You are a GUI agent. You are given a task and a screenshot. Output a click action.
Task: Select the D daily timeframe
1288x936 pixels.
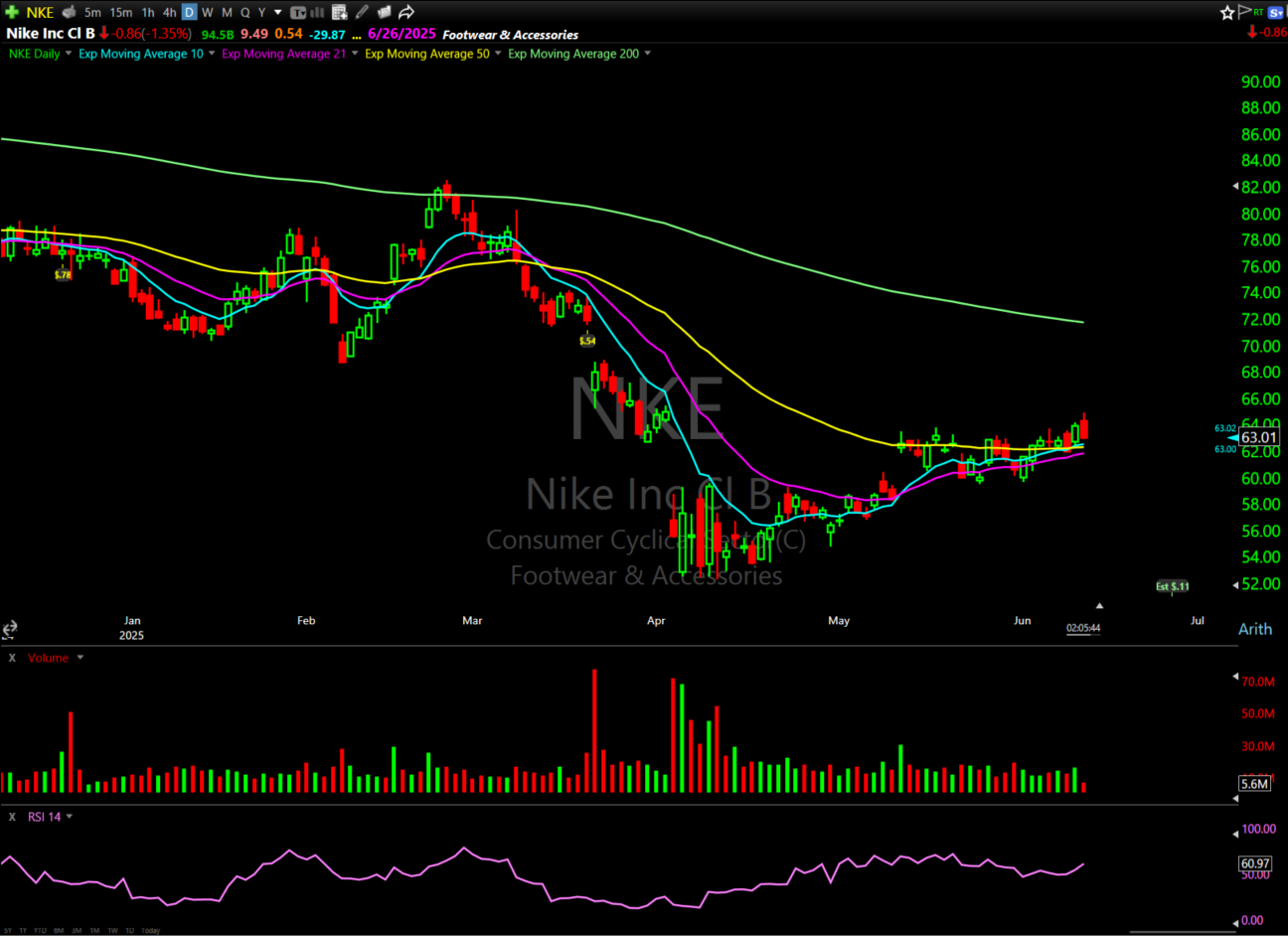189,12
